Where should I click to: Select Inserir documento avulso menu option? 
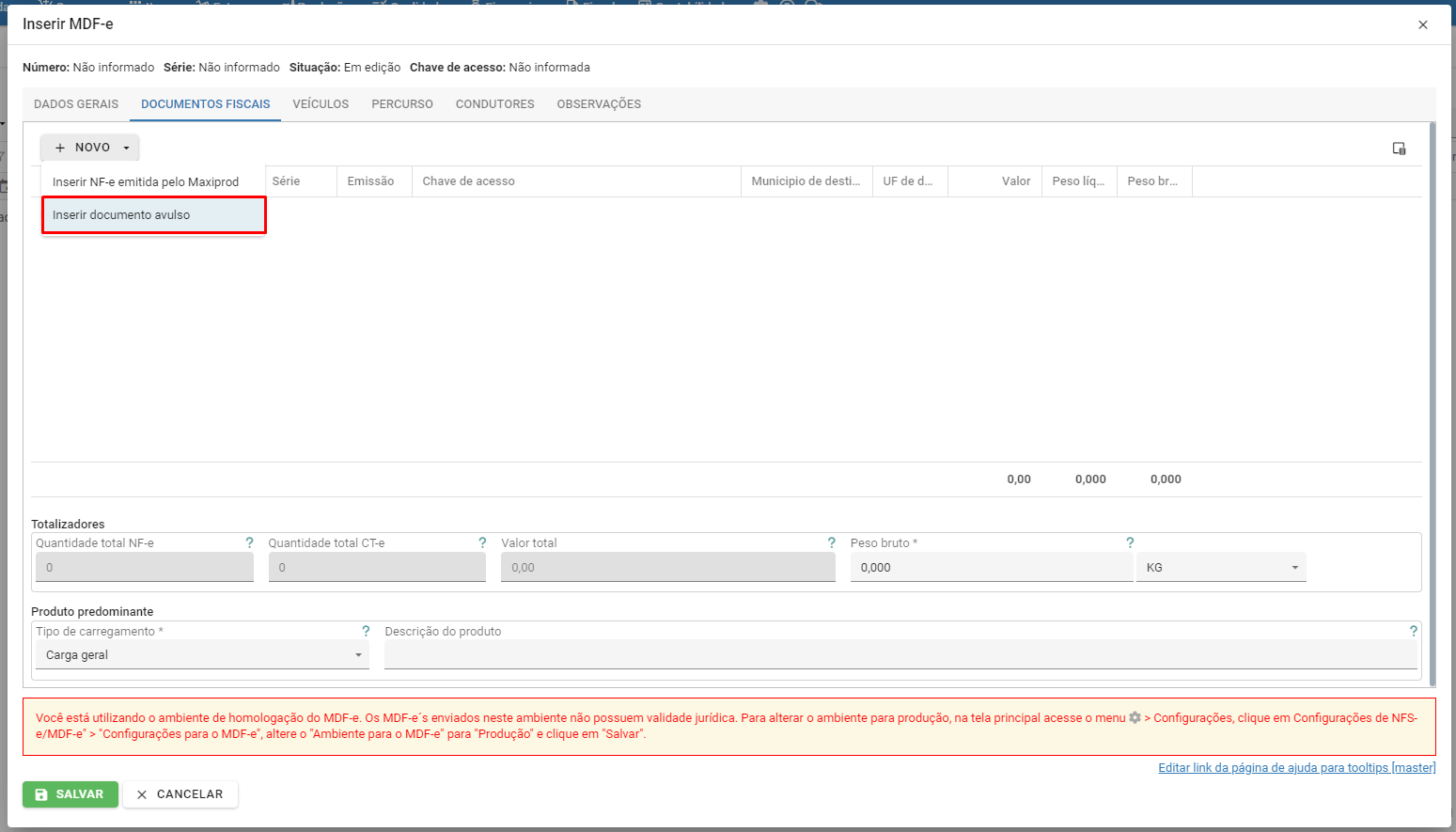pyautogui.click(x=153, y=215)
